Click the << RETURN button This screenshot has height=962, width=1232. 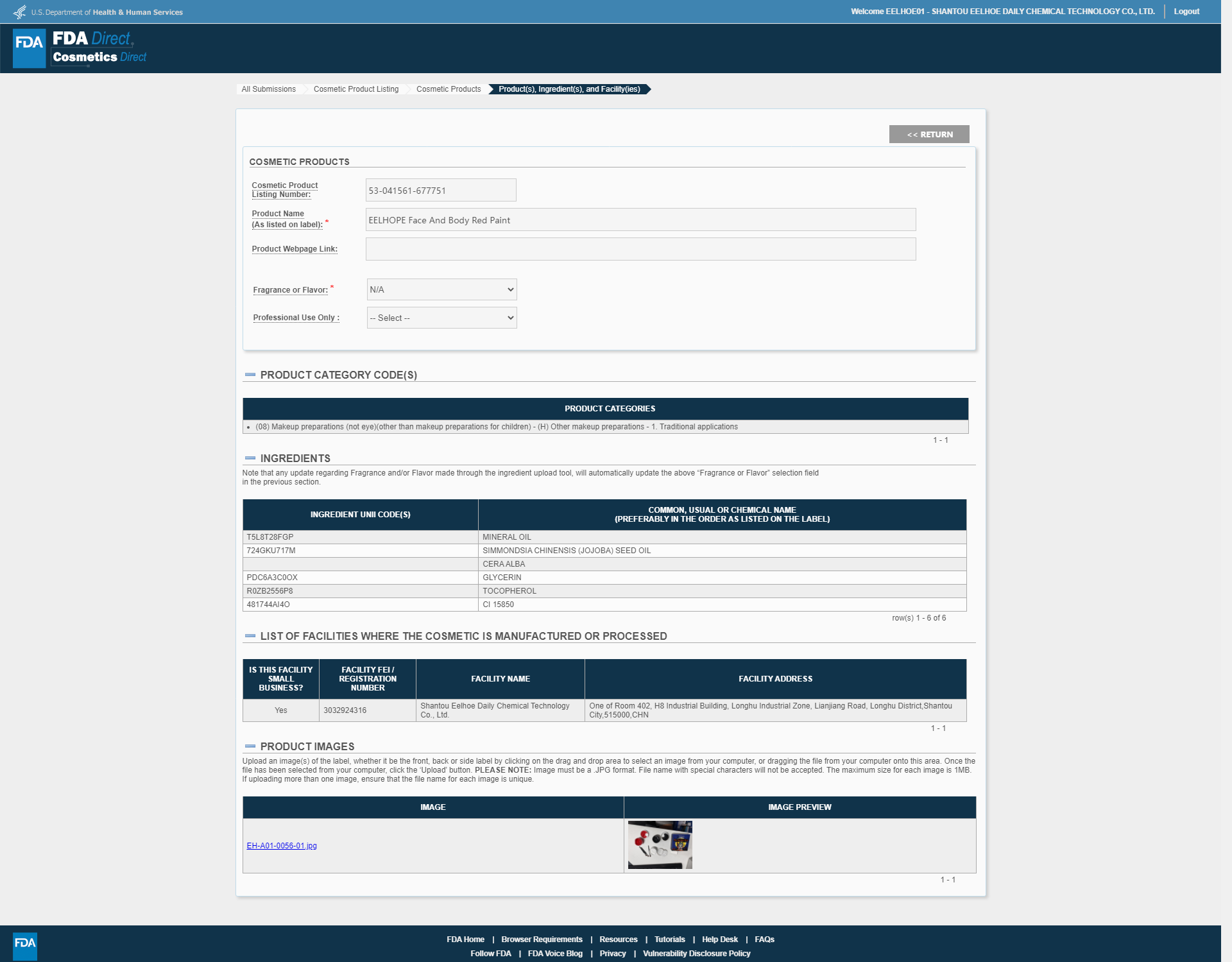929,134
